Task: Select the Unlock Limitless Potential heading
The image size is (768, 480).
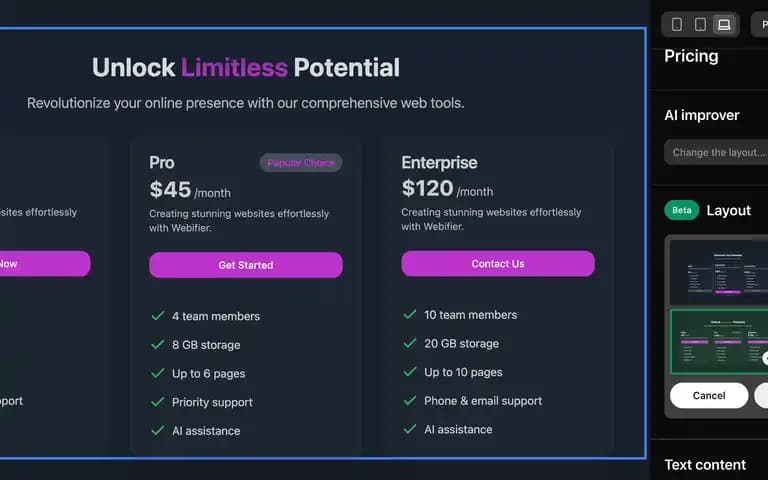Action: 246,68
